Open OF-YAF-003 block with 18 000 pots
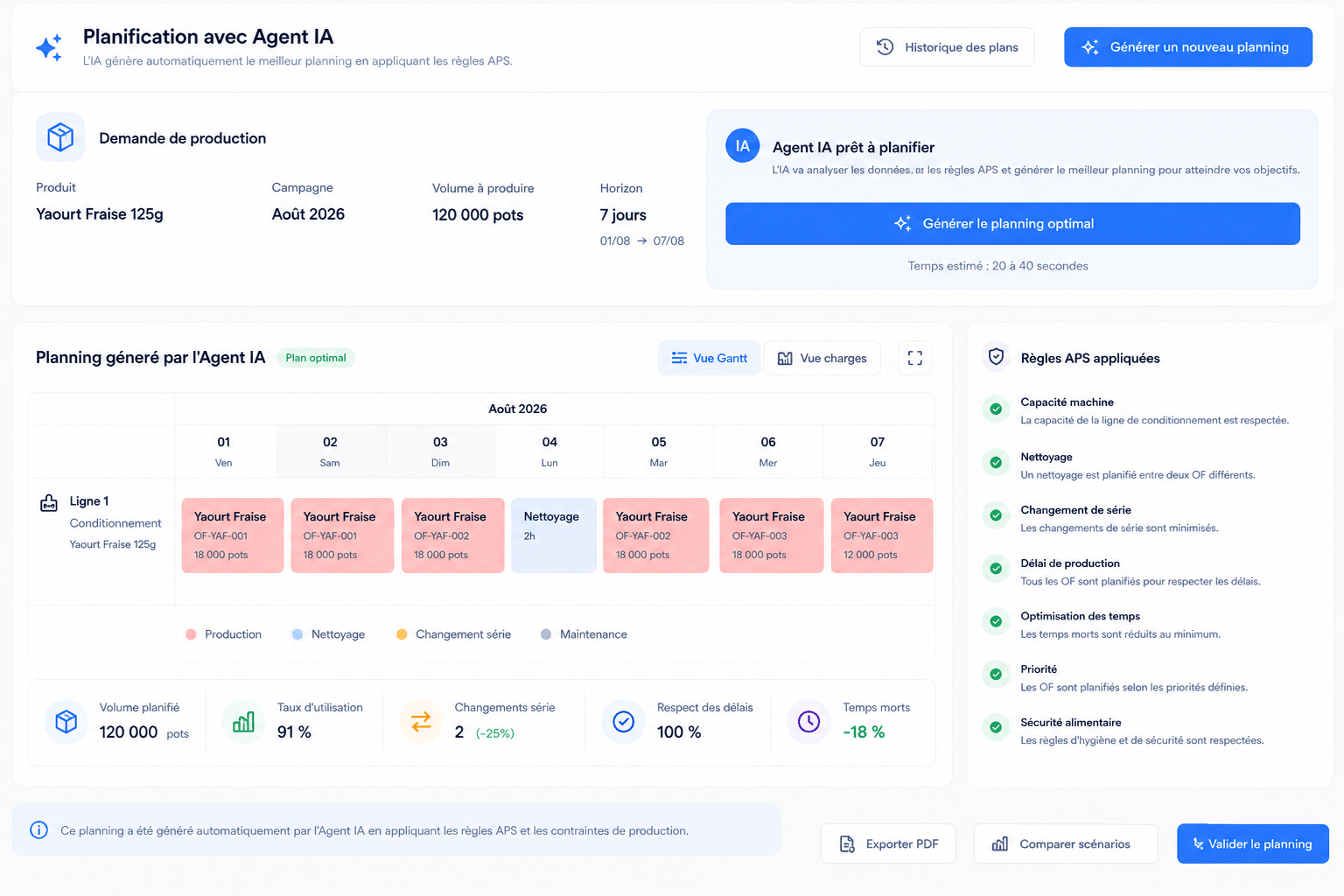 tap(772, 535)
